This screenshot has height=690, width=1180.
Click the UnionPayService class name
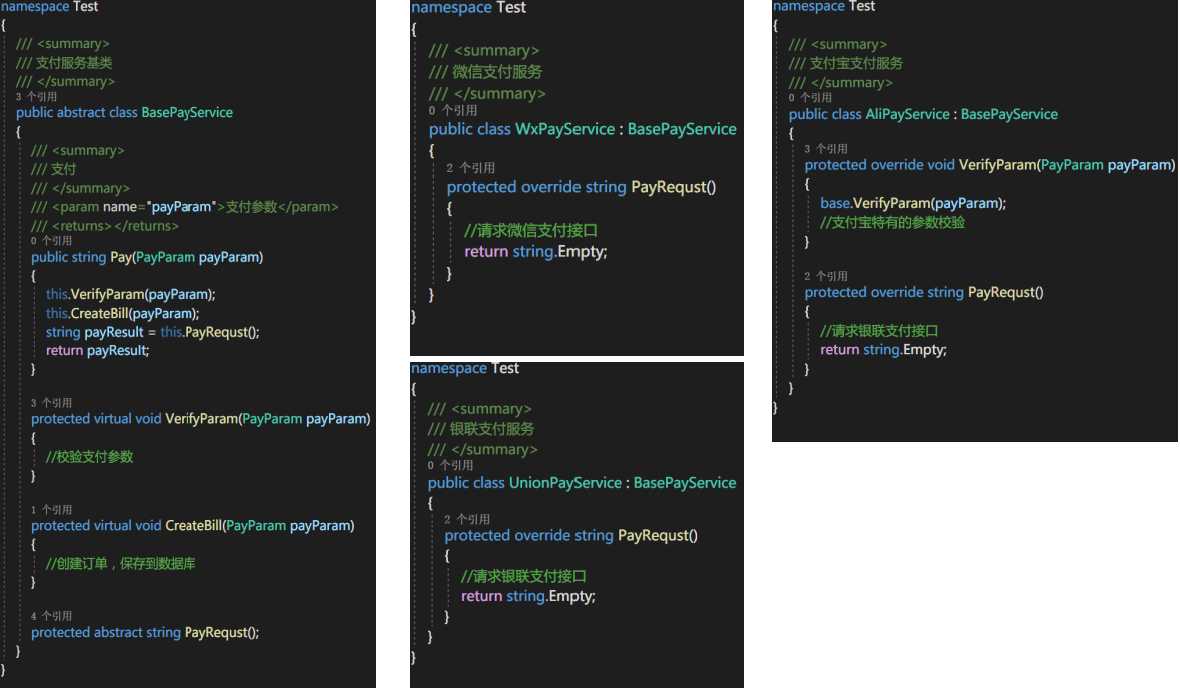pyautogui.click(x=565, y=483)
